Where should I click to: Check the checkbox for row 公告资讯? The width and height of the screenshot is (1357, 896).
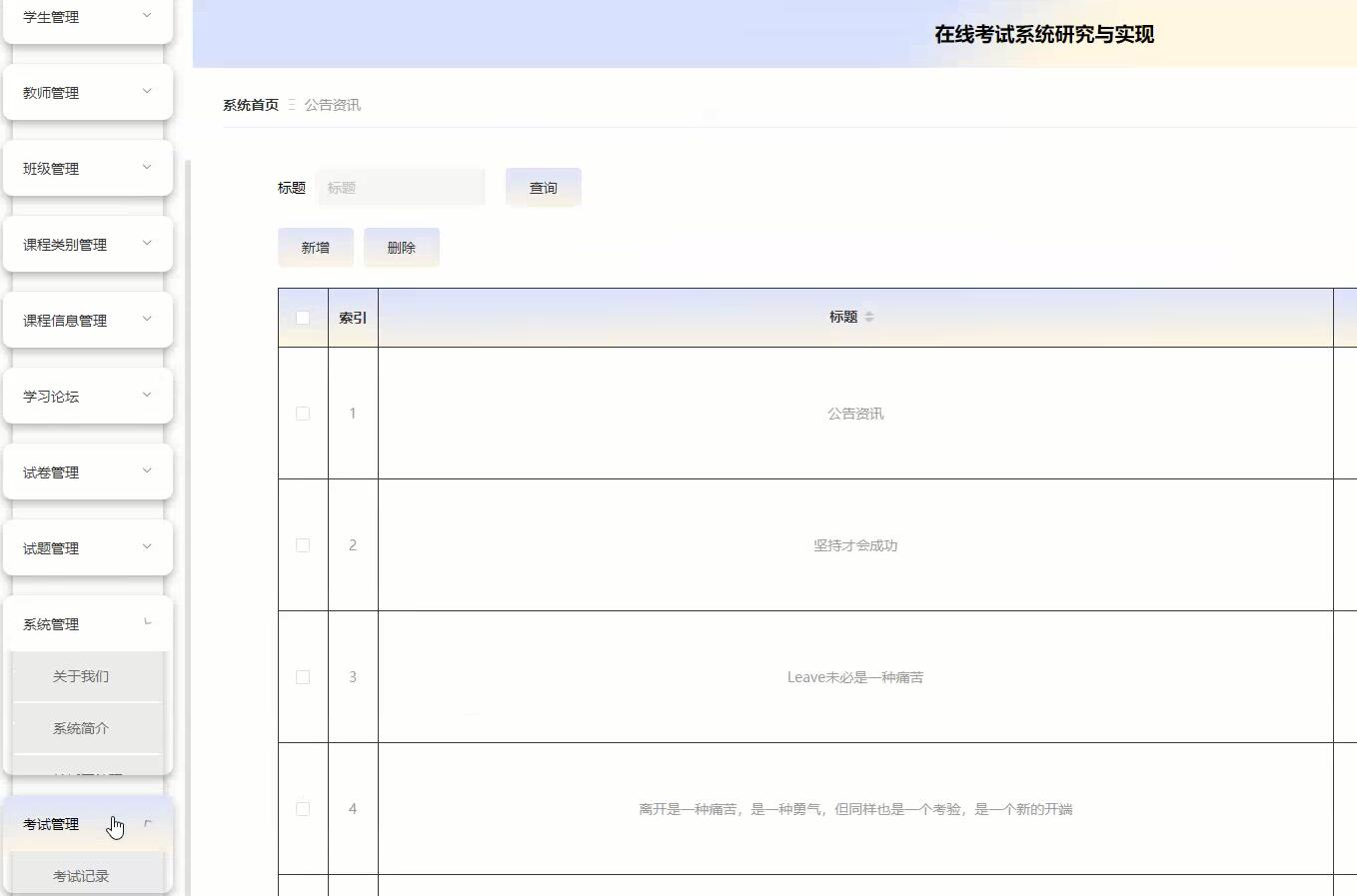click(303, 413)
